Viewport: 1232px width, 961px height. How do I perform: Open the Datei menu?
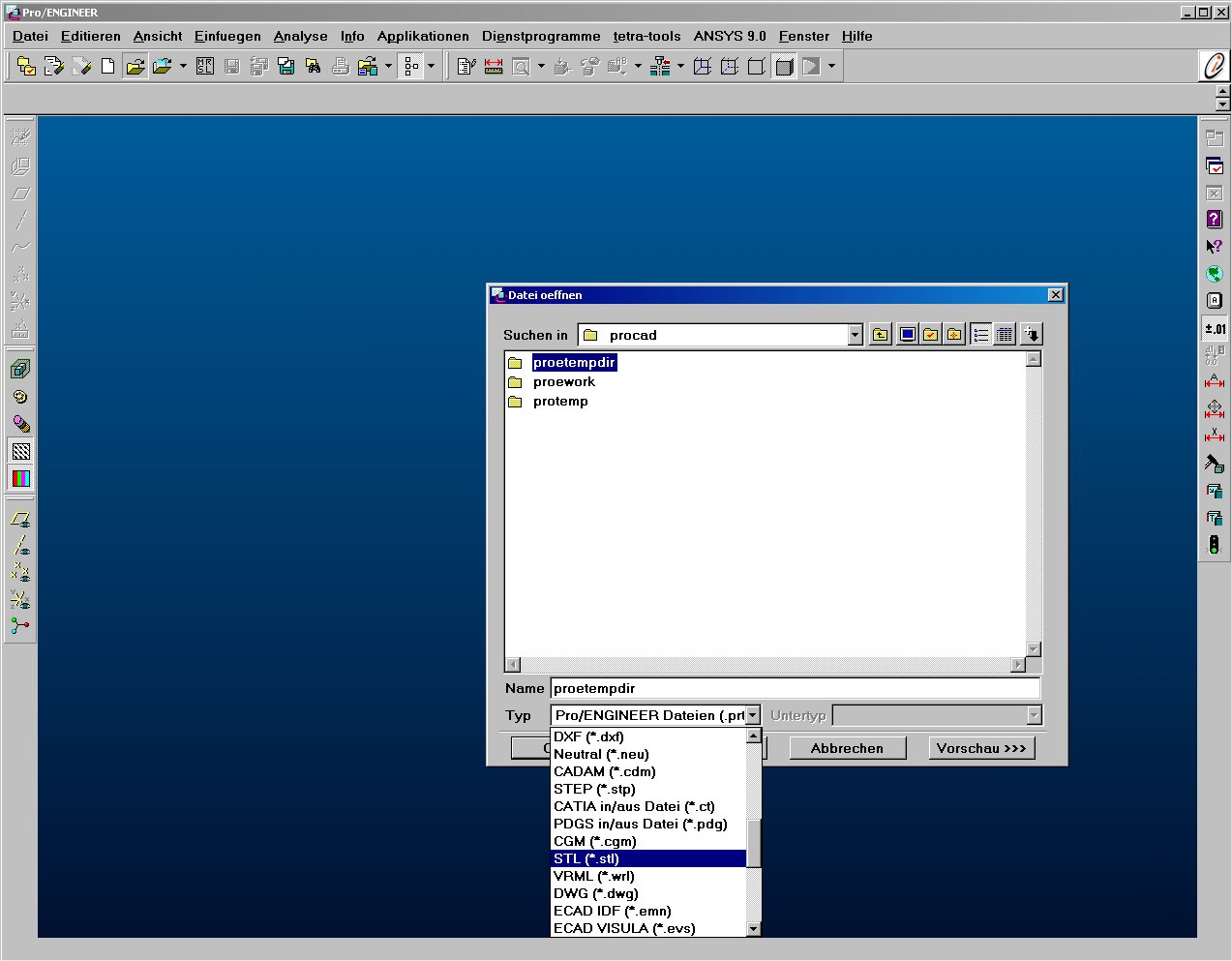(30, 36)
